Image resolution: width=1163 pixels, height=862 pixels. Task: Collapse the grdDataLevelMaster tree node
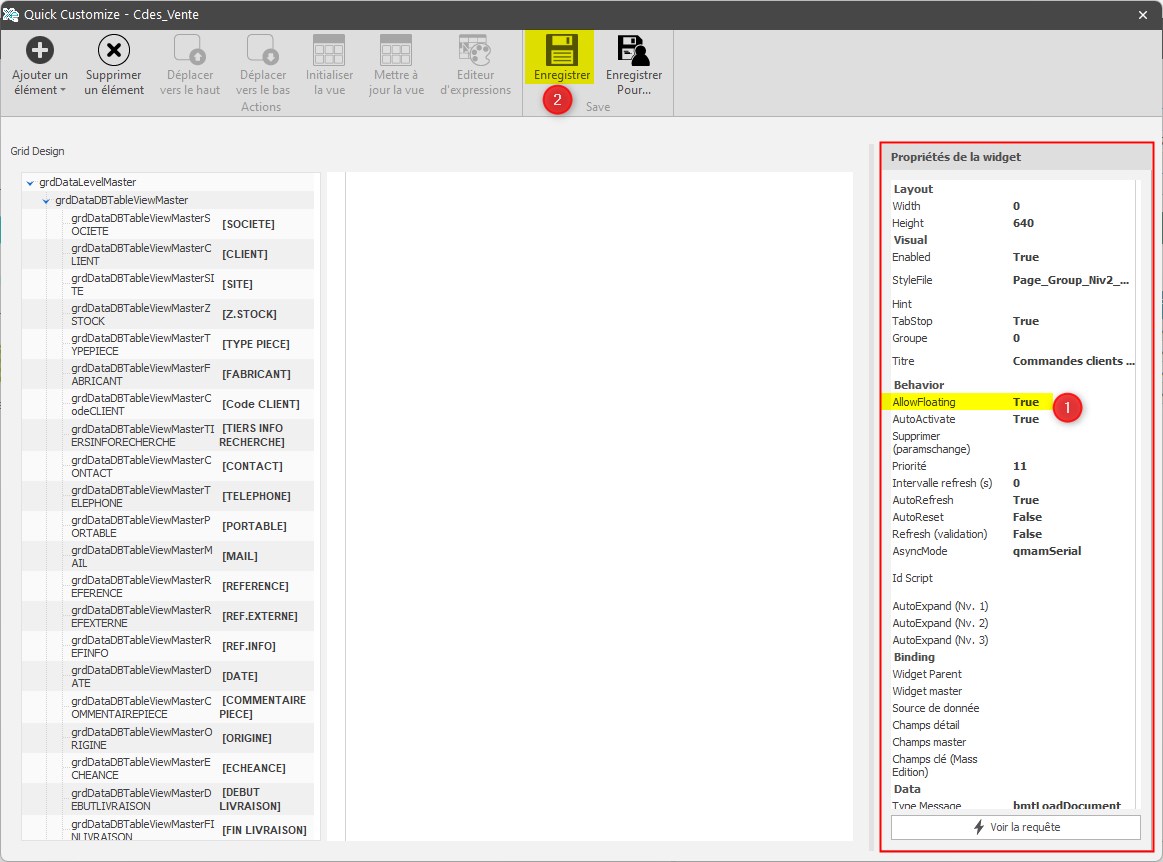[x=31, y=183]
